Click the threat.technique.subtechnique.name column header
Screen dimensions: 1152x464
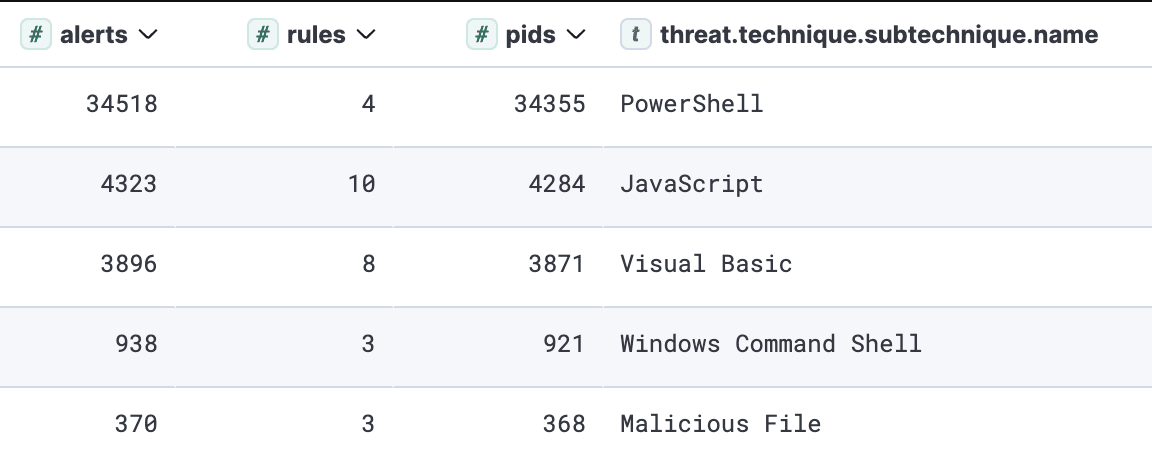(878, 35)
